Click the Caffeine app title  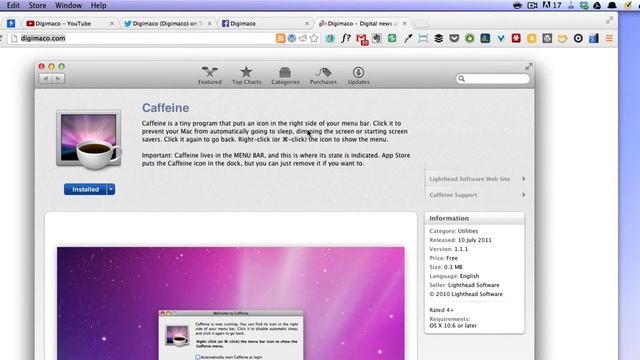coord(165,108)
